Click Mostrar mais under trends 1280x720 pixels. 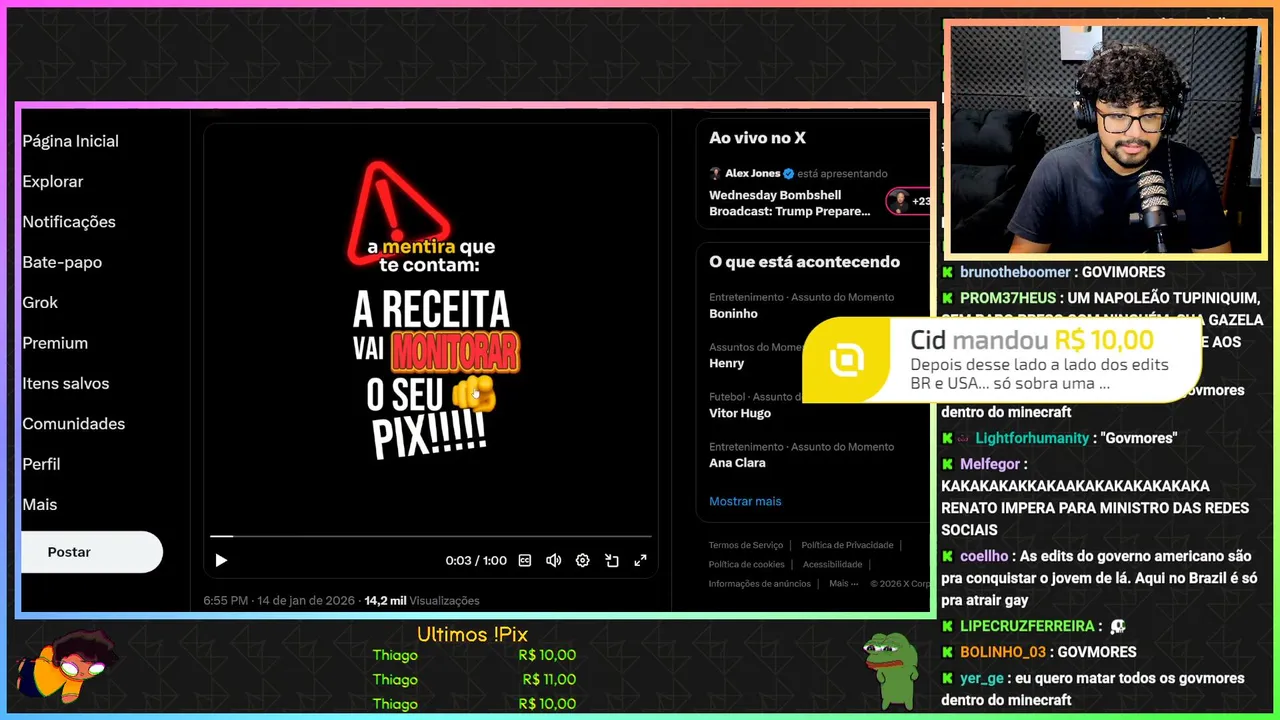point(745,501)
